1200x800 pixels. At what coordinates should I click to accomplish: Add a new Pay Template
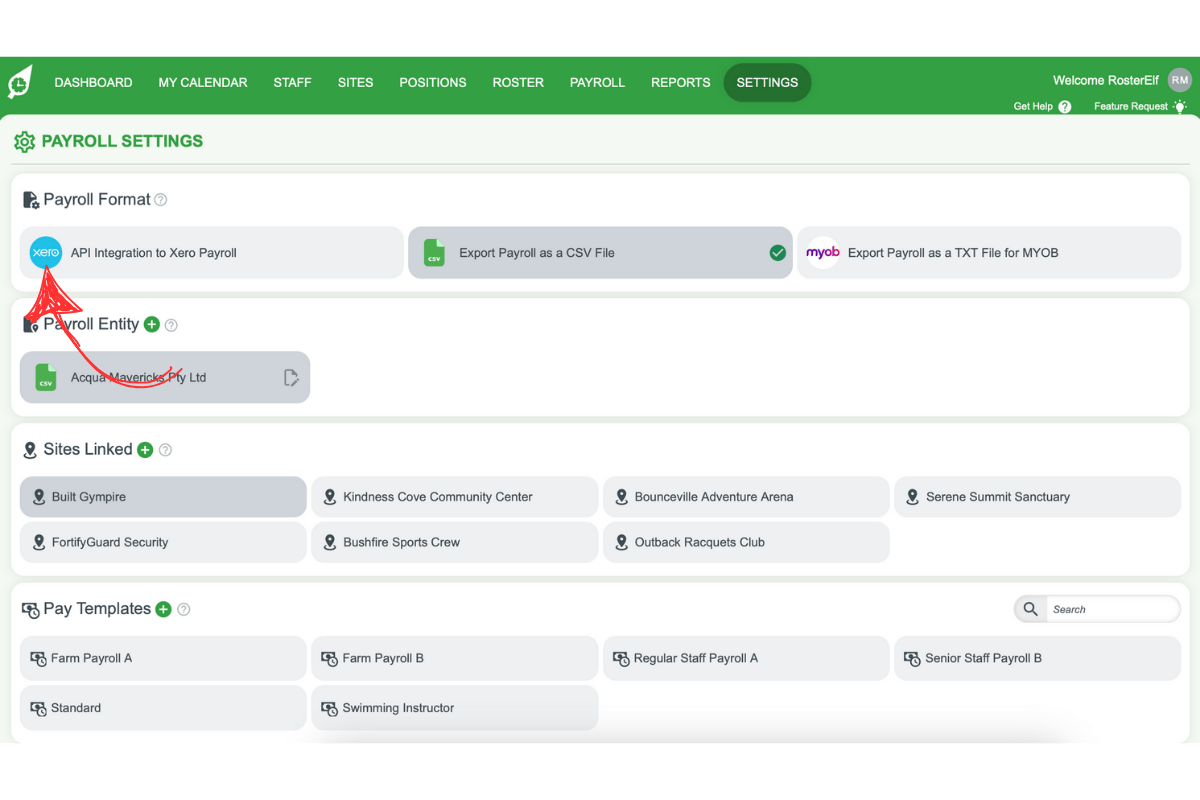click(x=164, y=609)
